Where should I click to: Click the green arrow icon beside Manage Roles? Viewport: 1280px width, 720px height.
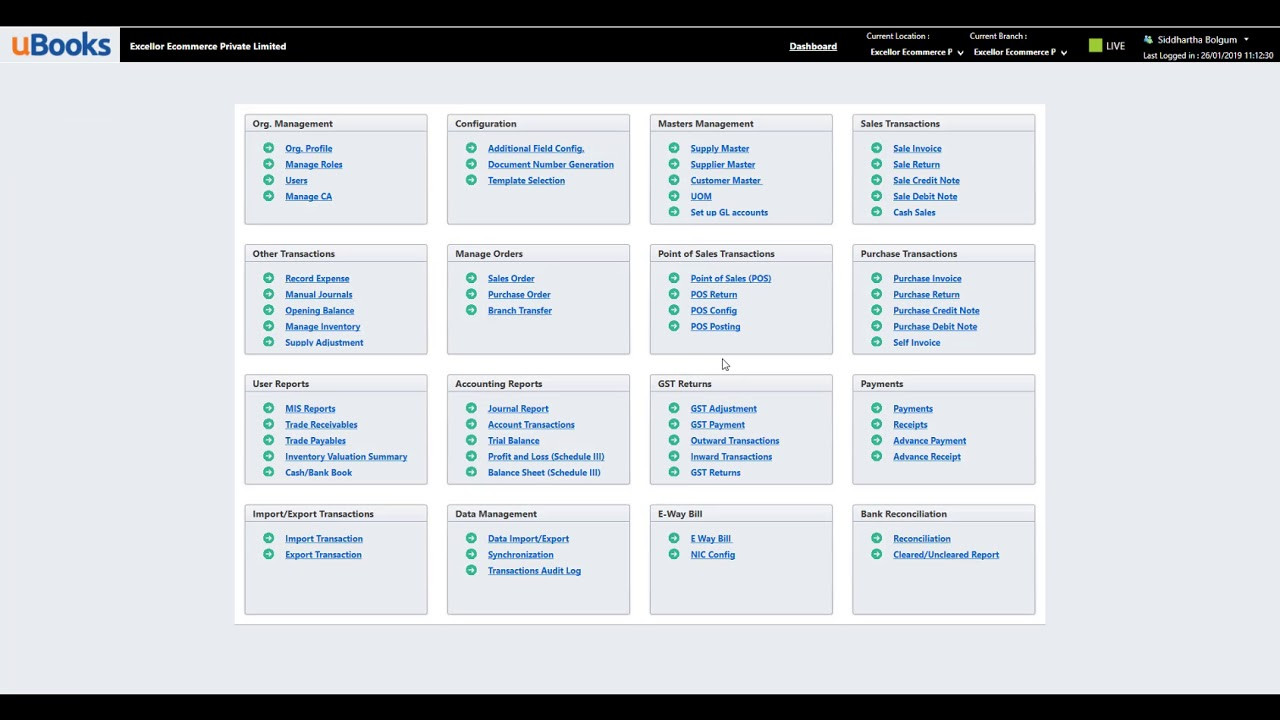(268, 164)
